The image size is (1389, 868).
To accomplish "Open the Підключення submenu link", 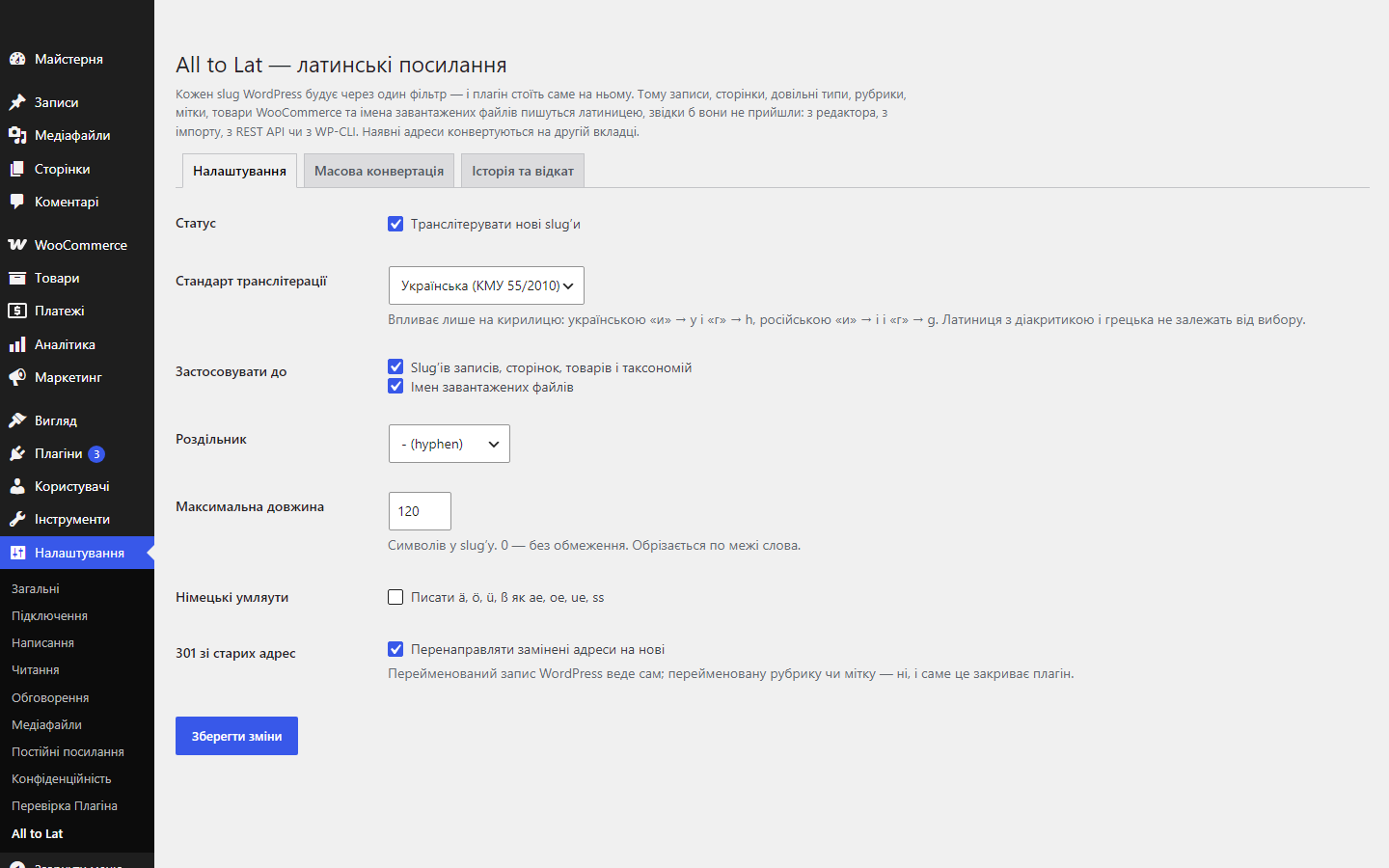I will [x=49, y=615].
